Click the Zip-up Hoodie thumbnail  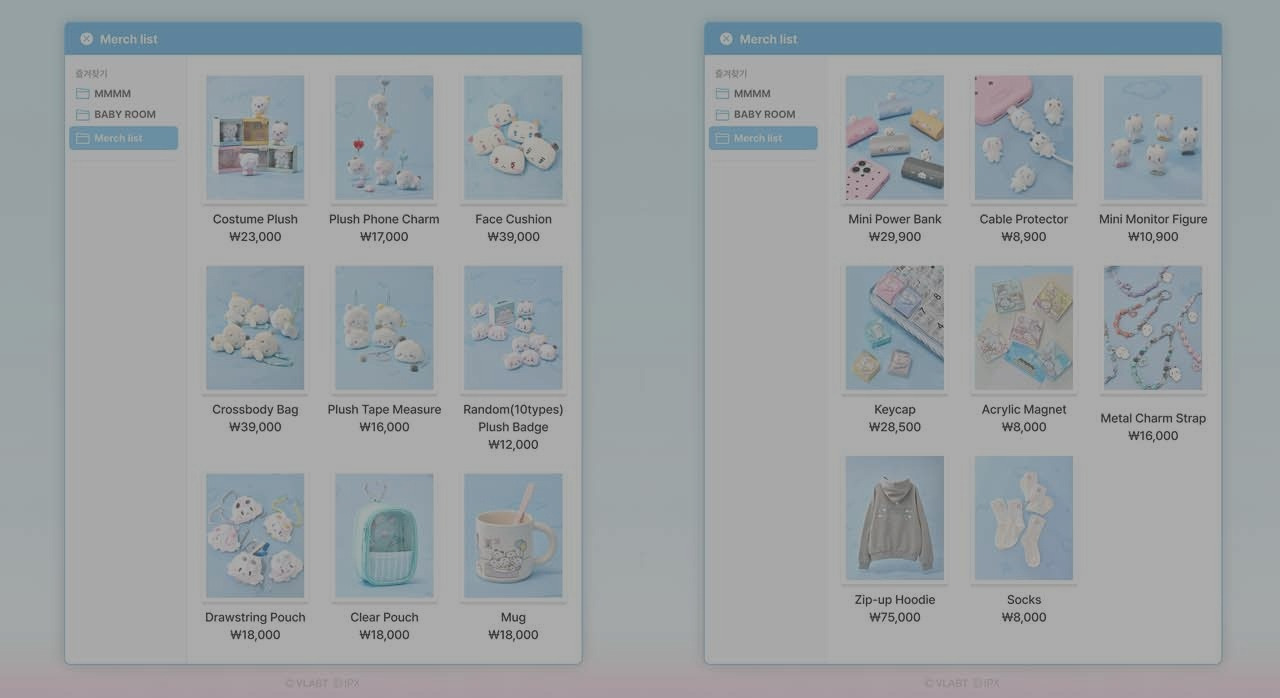894,518
